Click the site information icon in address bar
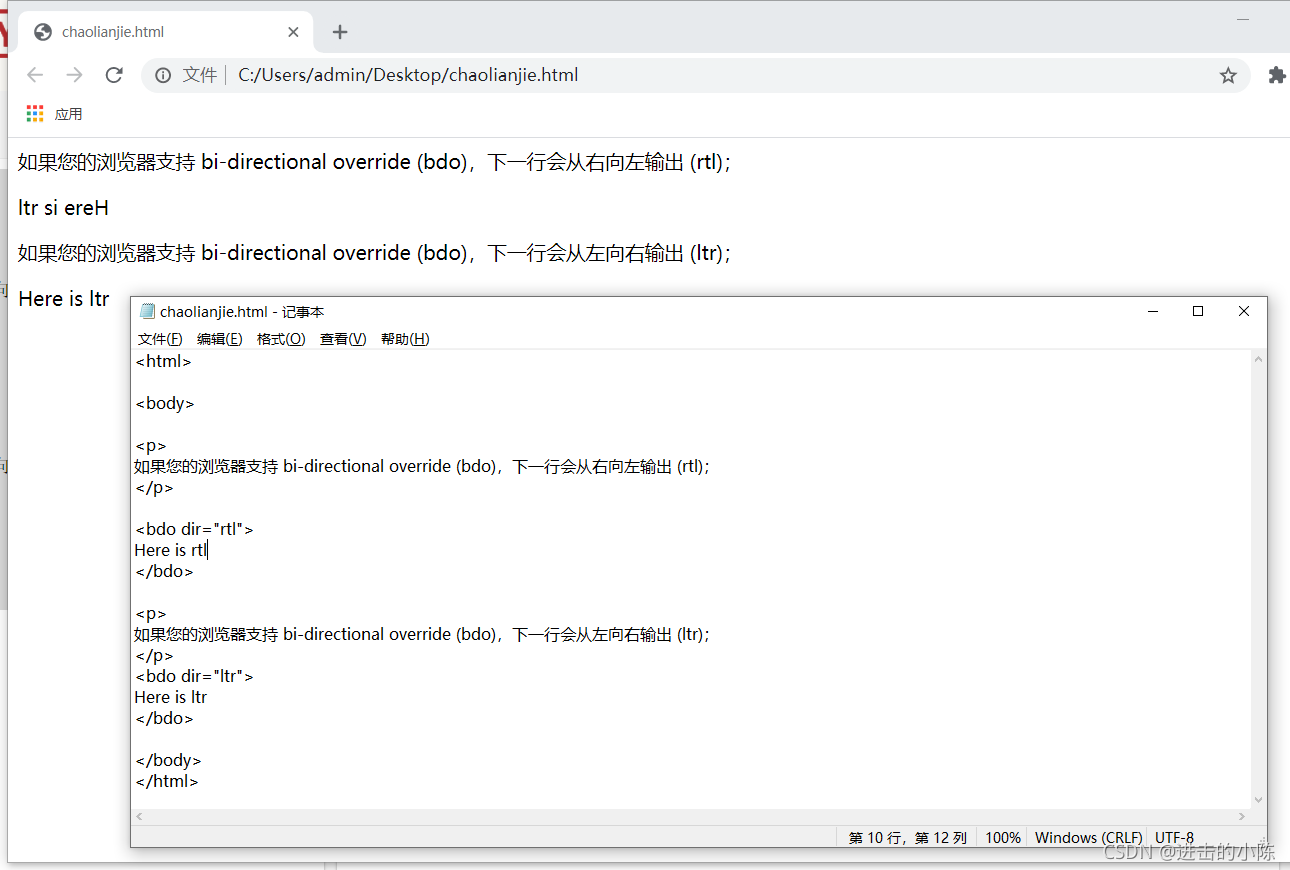 163,75
